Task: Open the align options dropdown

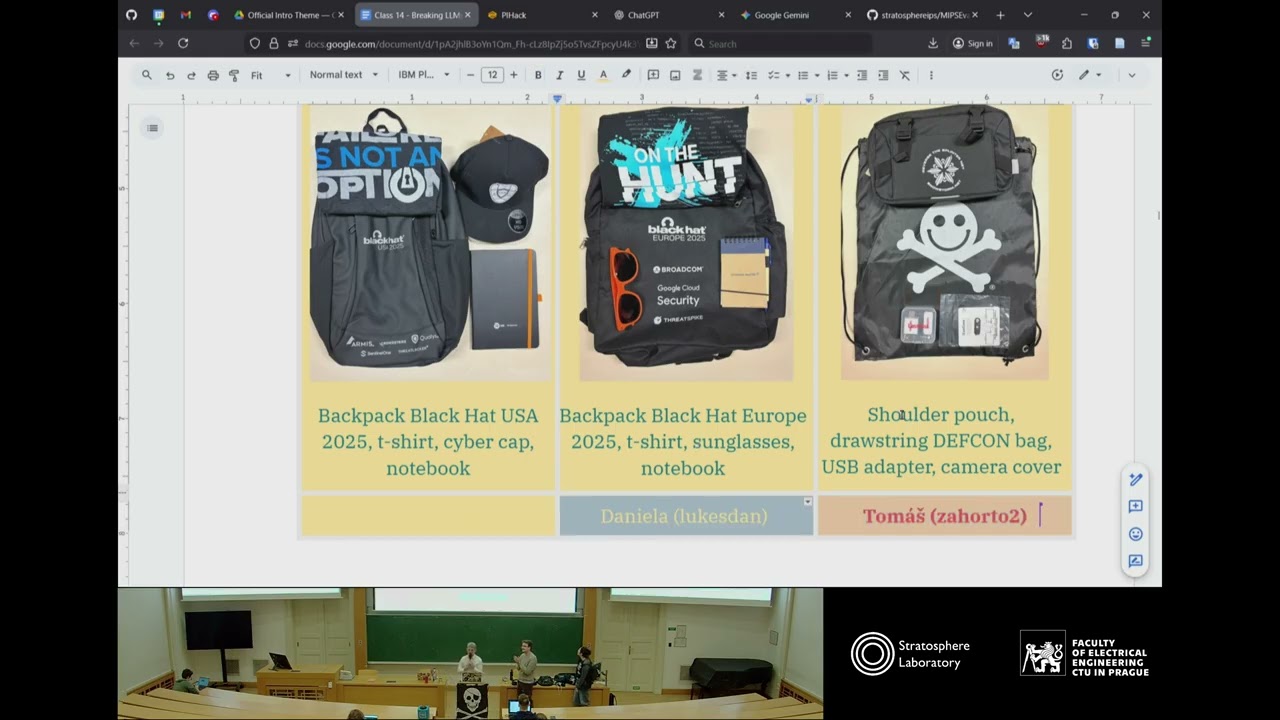Action: coord(726,75)
